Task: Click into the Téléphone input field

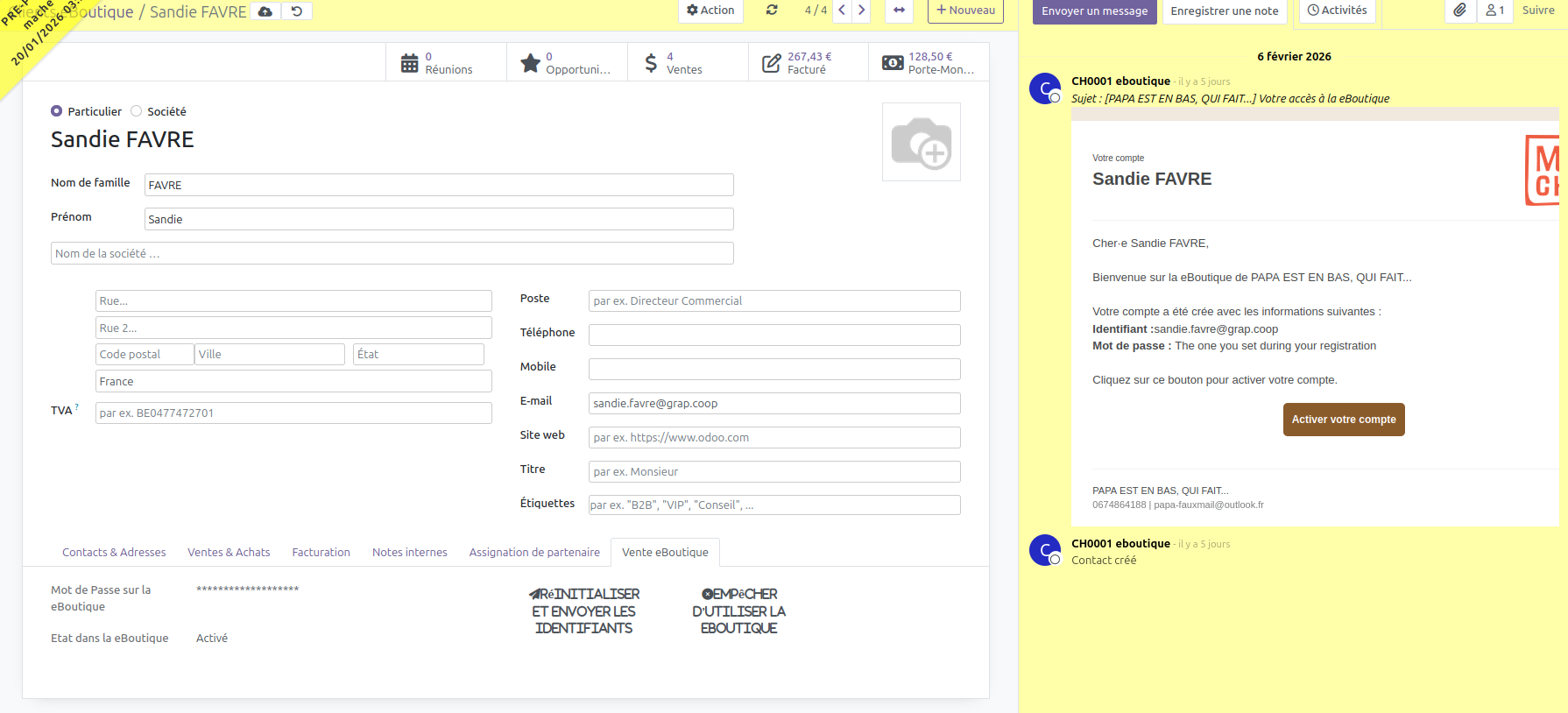Action: (773, 335)
